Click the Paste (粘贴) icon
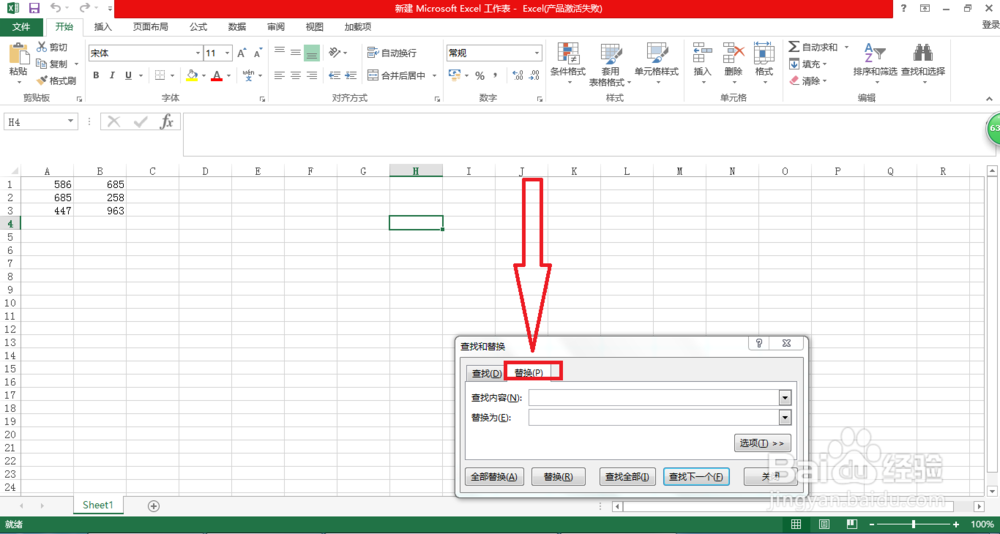Screen dimensions: 1000x534 (18, 54)
